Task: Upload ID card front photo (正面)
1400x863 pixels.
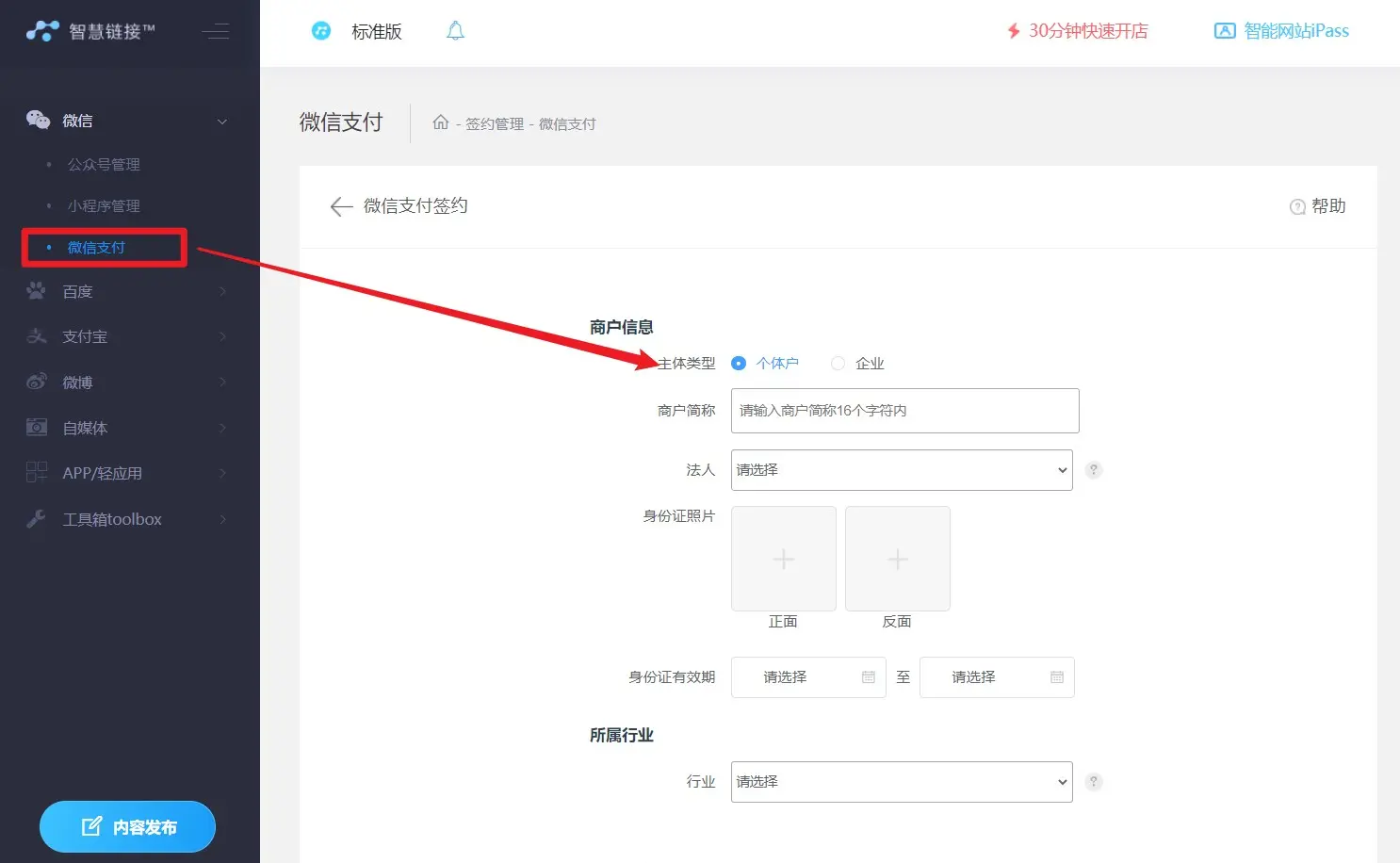Action: point(783,559)
